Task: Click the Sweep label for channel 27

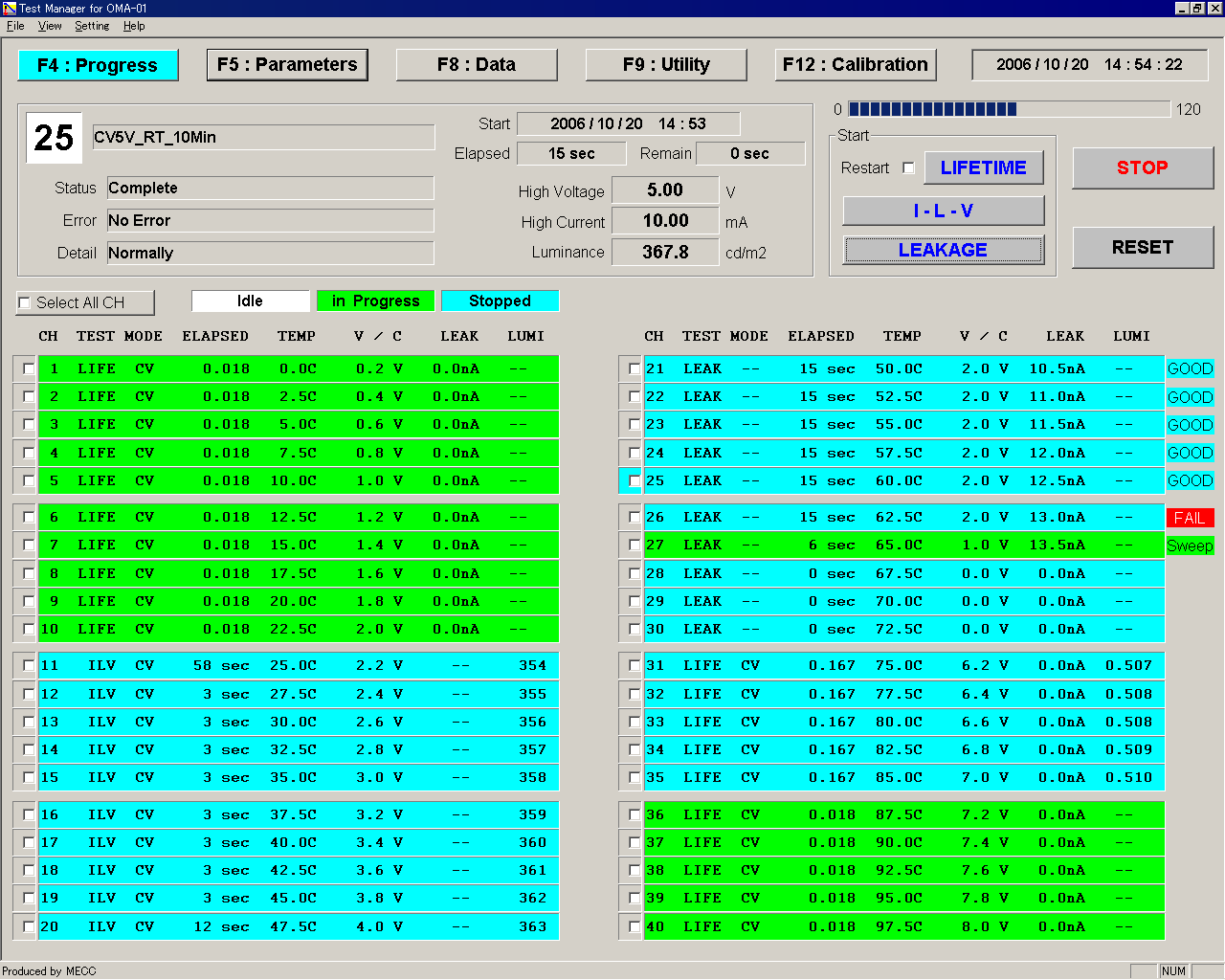Action: [1190, 546]
